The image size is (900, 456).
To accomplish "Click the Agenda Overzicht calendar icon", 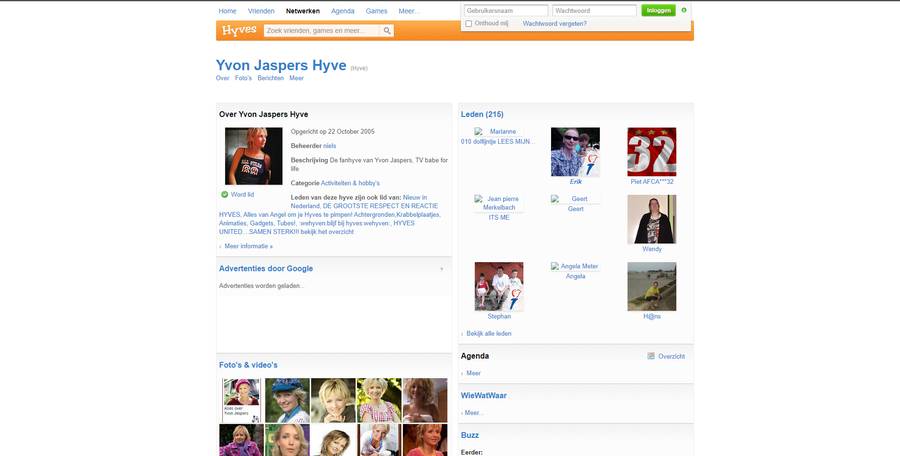I will 651,356.
